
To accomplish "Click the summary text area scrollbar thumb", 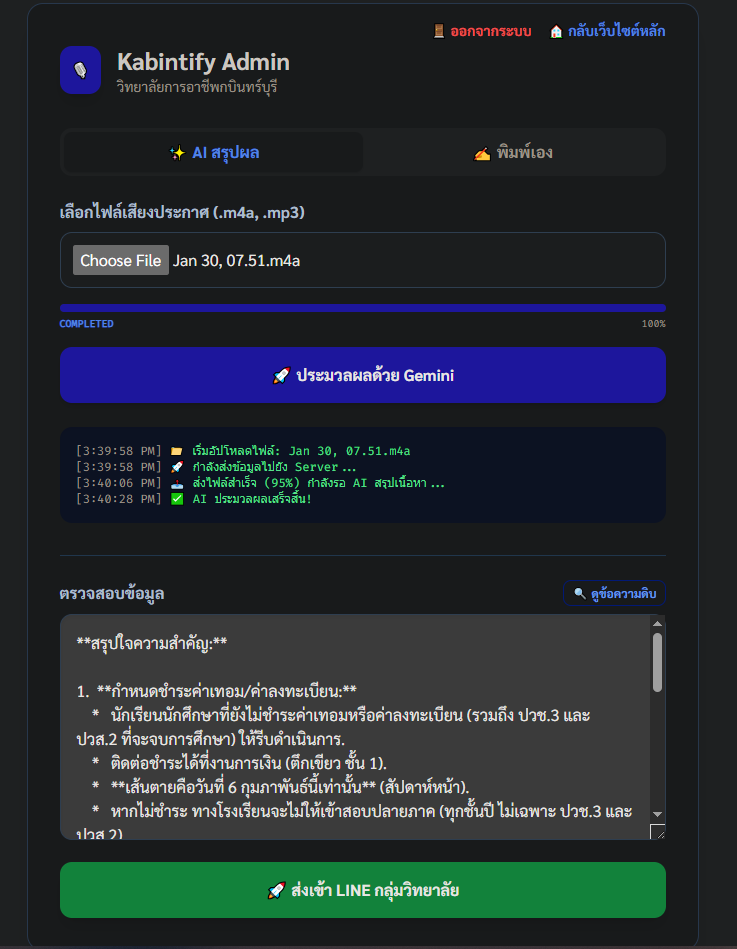I will (657, 662).
